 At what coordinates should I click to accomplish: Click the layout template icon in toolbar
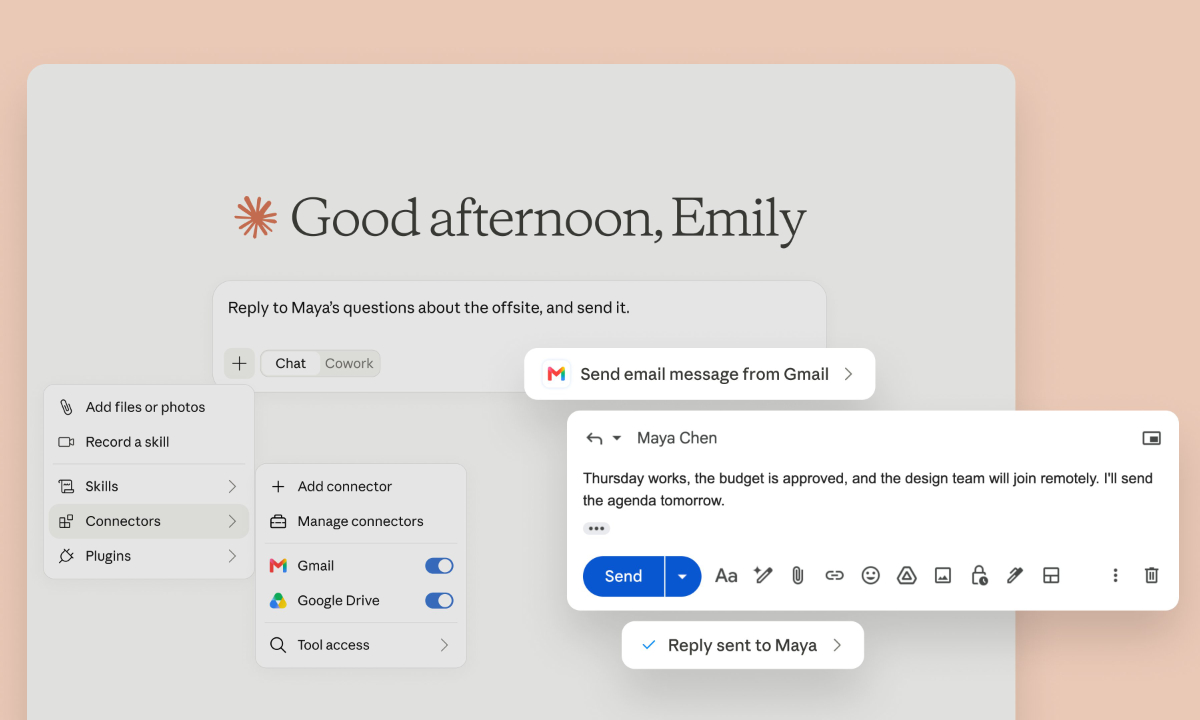pos(1051,575)
